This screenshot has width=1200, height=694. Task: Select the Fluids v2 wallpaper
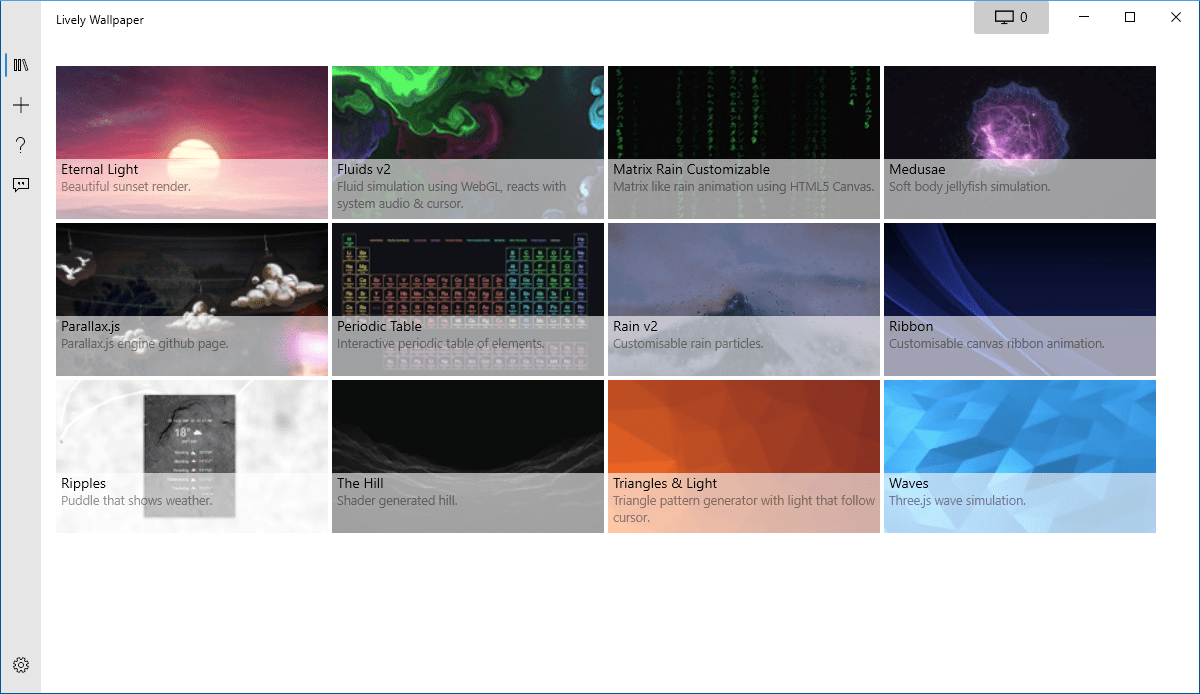pyautogui.click(x=468, y=142)
